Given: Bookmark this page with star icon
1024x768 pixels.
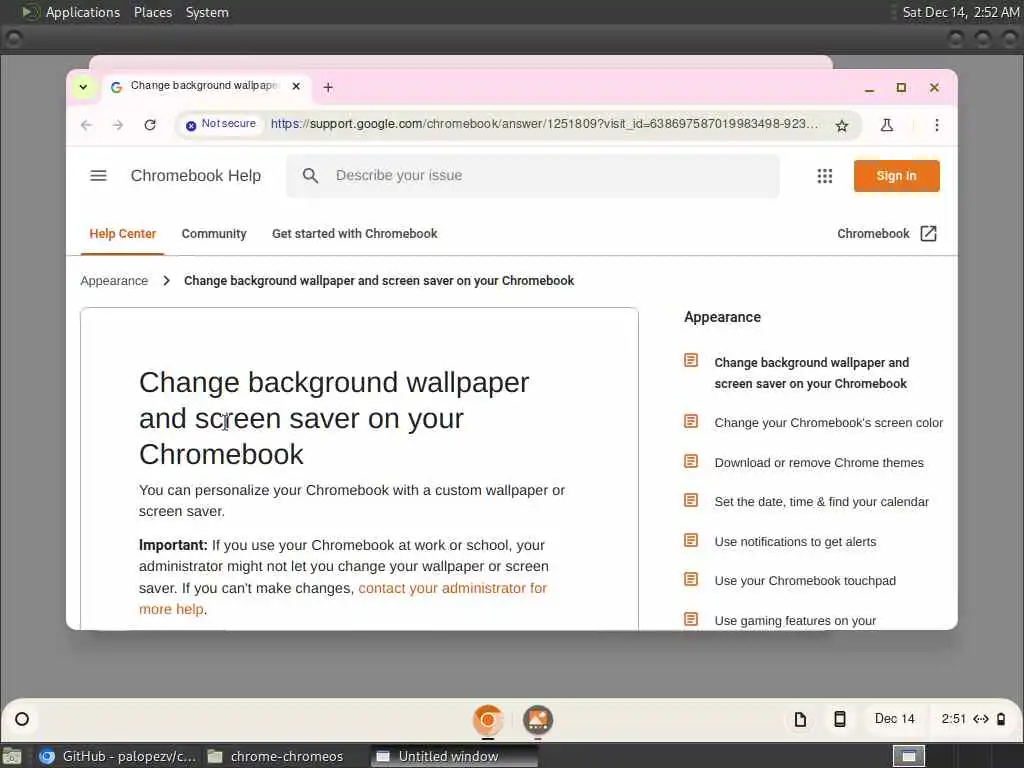Looking at the screenshot, I should [842, 125].
